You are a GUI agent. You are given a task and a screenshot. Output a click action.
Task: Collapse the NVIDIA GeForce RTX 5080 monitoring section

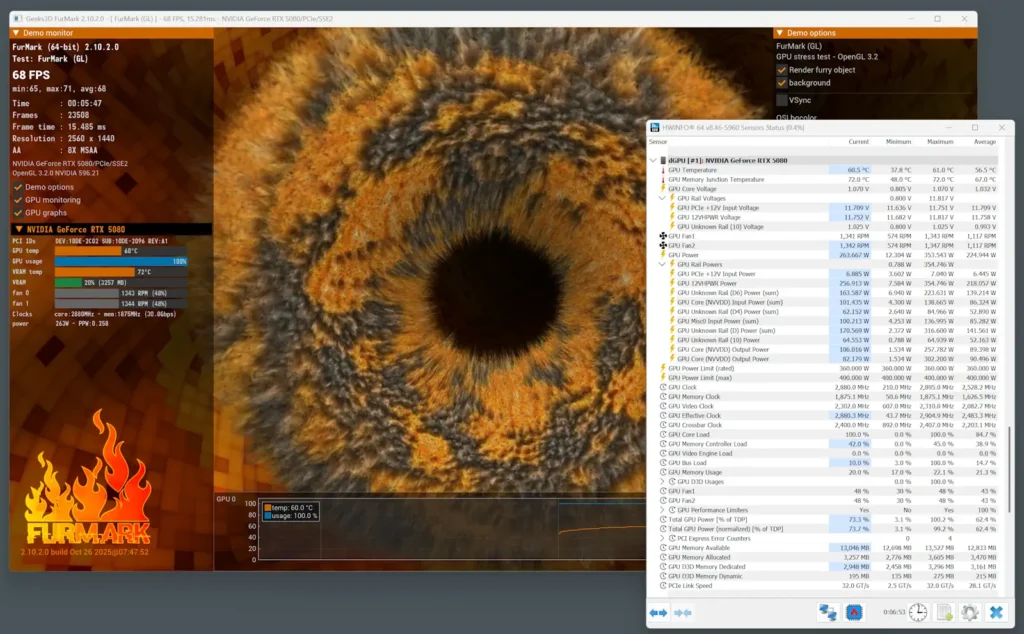click(19, 229)
